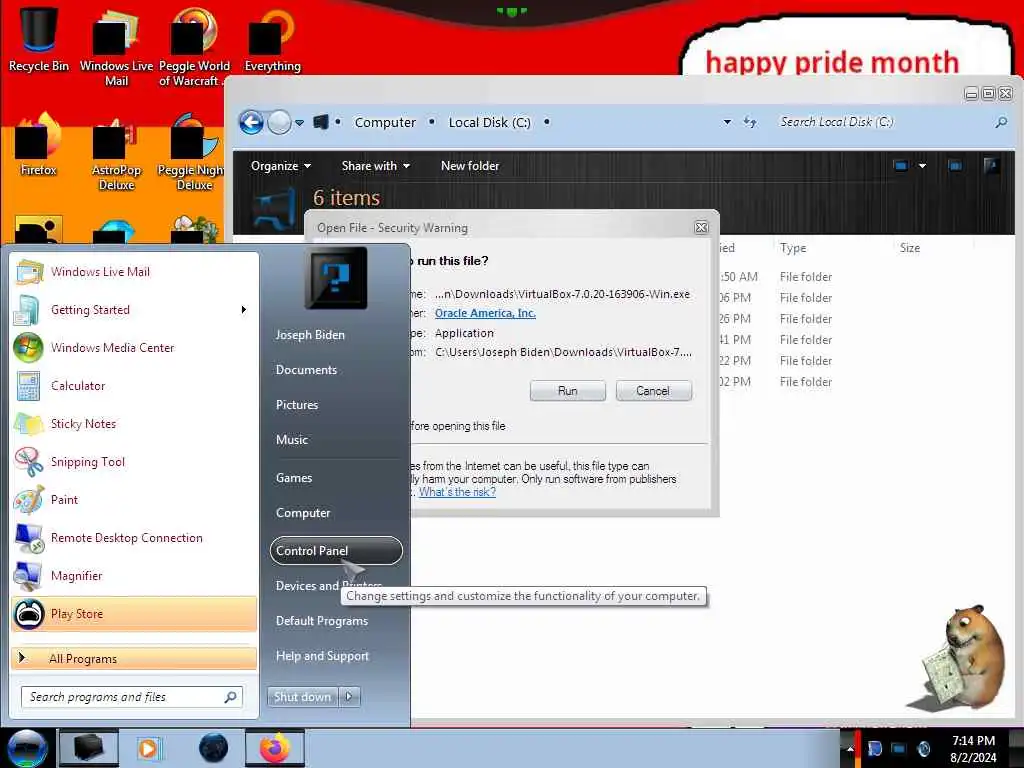
Task: Open recent locations dropdown beside navigation arrows
Action: pyautogui.click(x=299, y=123)
